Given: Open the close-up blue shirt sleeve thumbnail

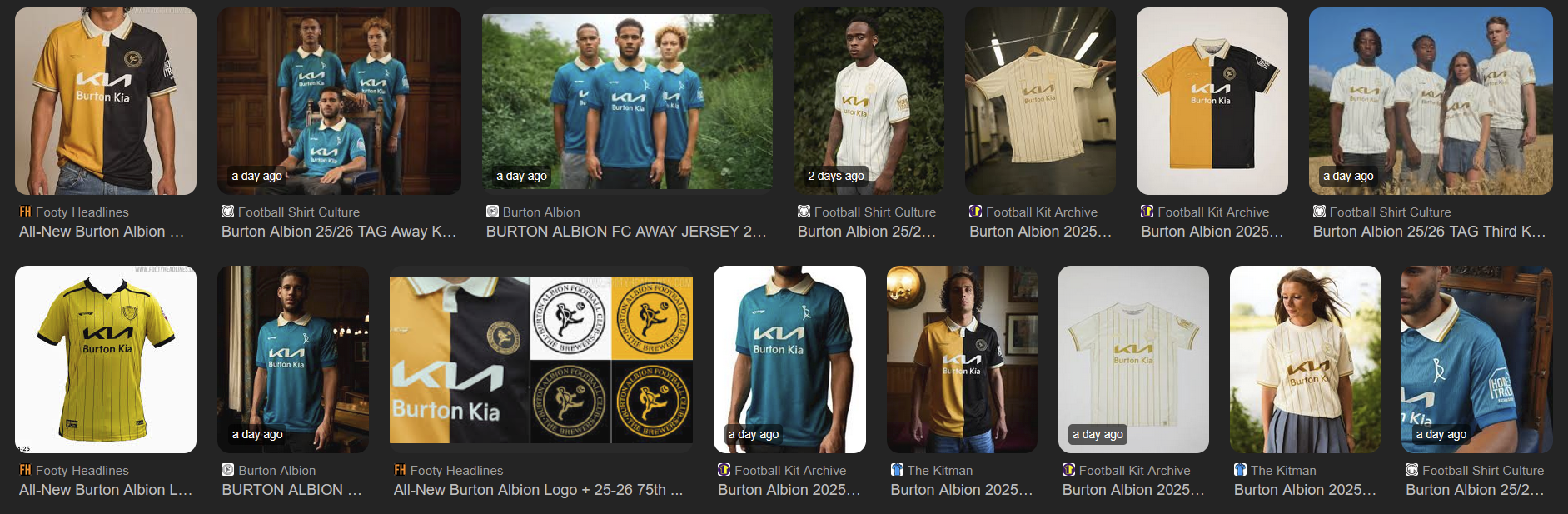Looking at the screenshot, I should pyautogui.click(x=1476, y=359).
